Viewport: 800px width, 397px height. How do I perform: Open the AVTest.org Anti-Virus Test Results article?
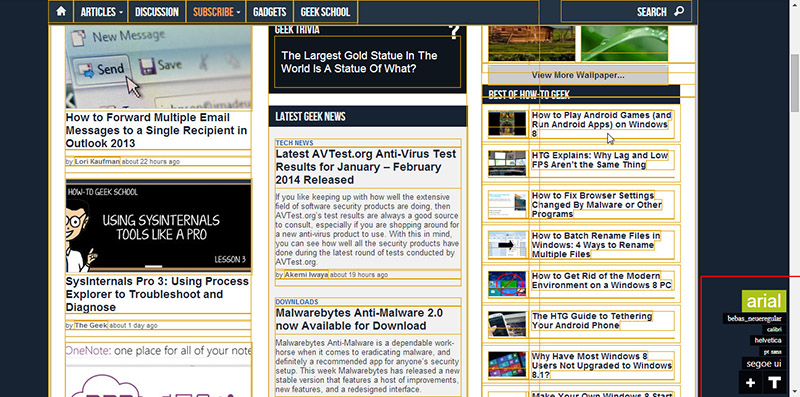366,167
